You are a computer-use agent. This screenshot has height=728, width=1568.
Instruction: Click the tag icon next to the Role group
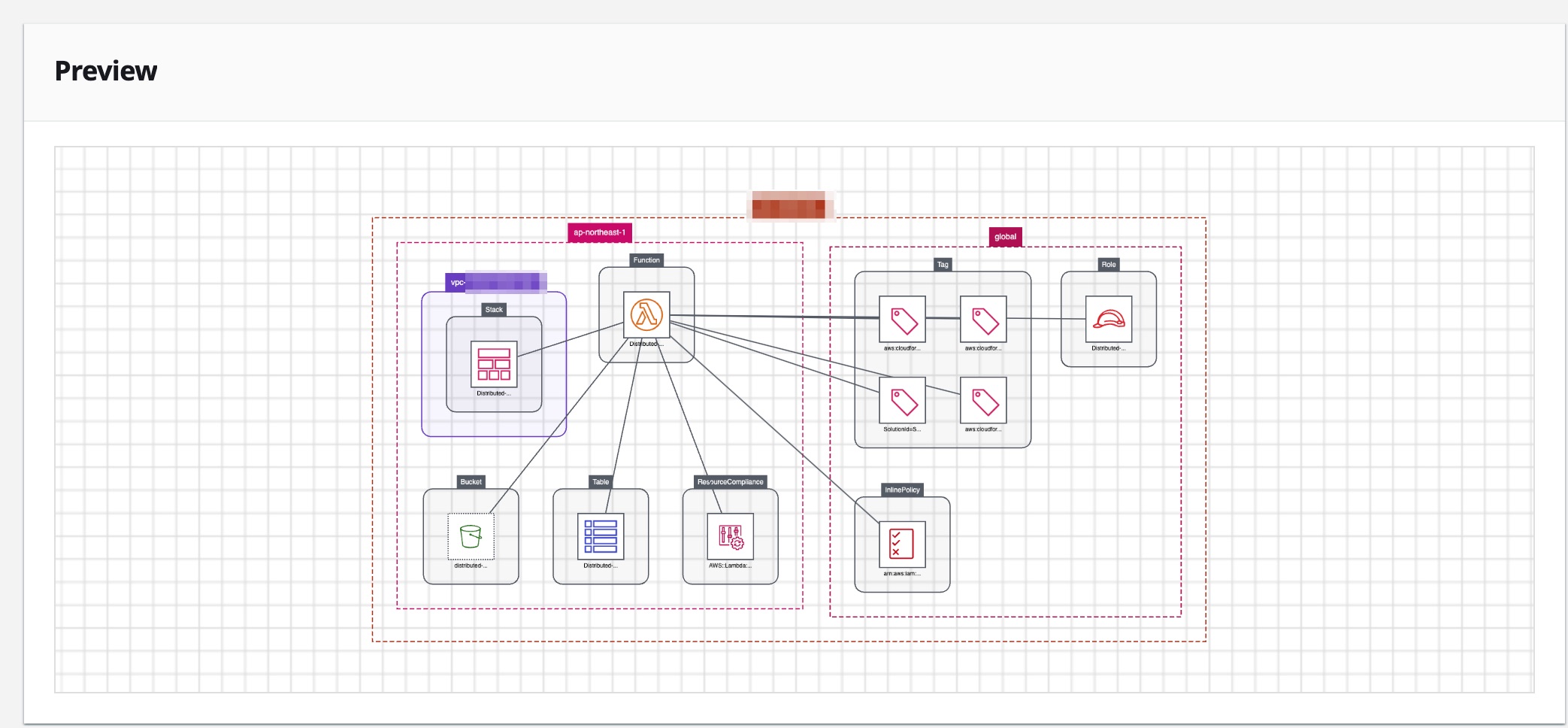(x=982, y=320)
